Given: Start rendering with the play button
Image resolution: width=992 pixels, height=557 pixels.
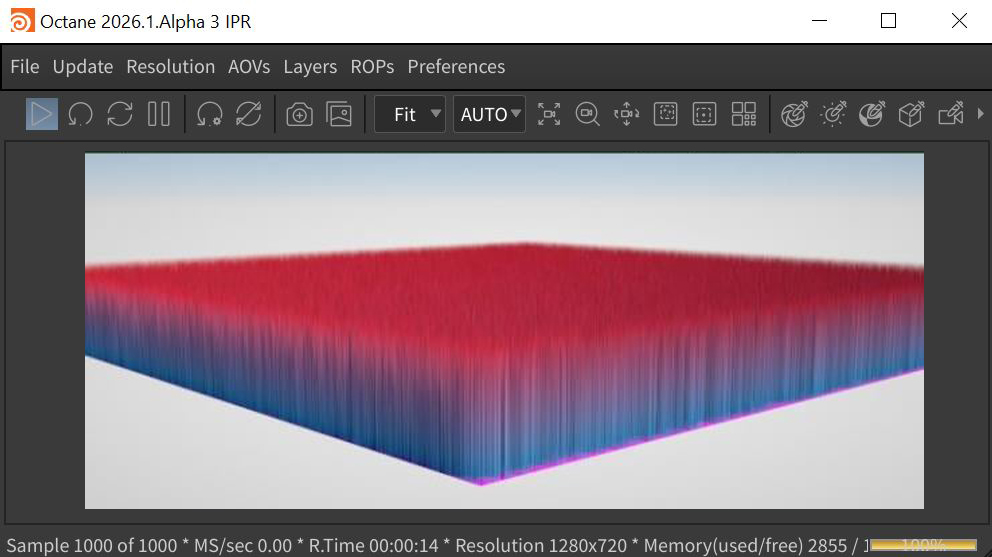Looking at the screenshot, I should point(41,114).
